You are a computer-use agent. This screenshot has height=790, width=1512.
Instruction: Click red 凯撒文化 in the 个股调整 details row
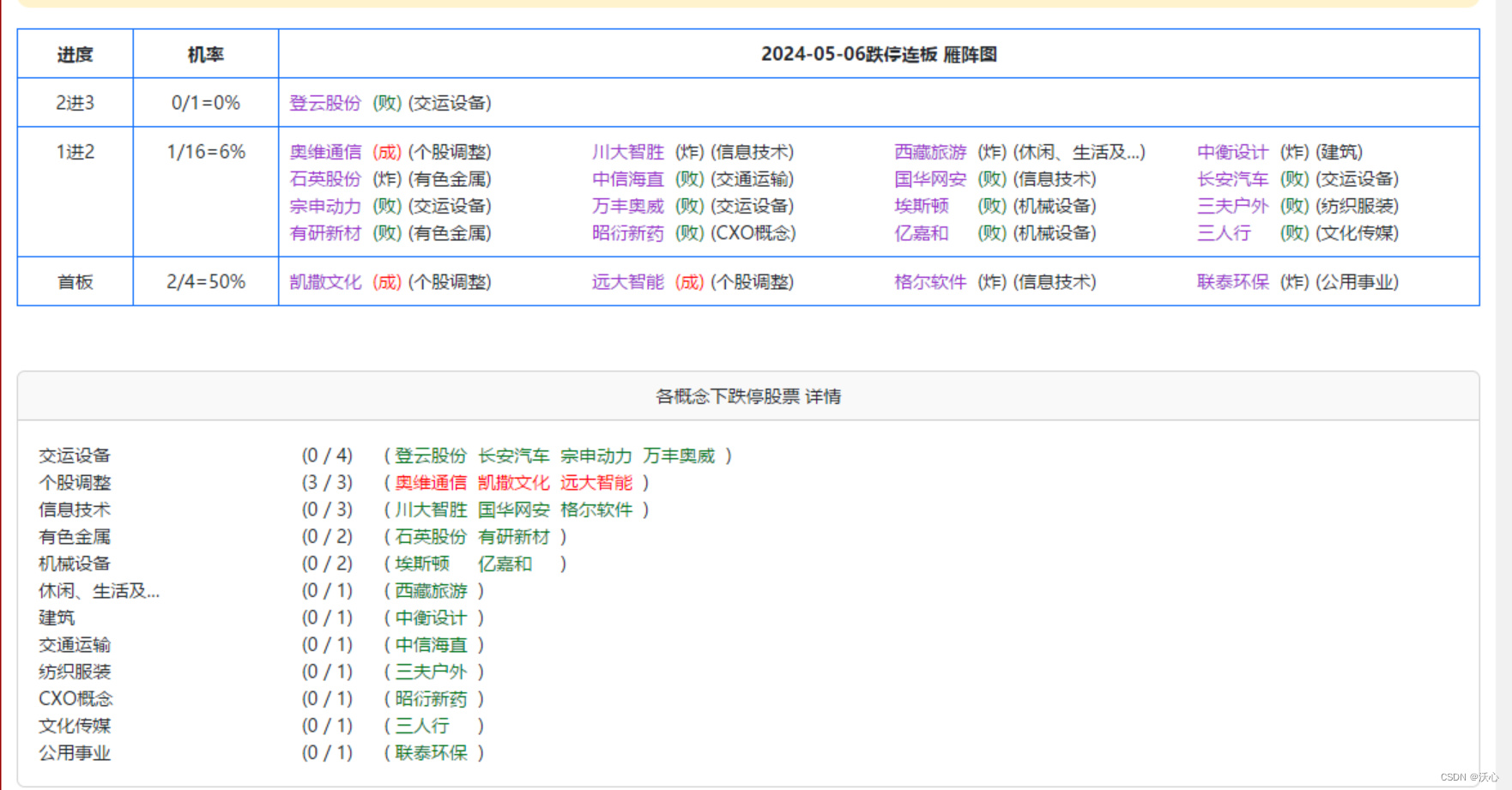(514, 483)
